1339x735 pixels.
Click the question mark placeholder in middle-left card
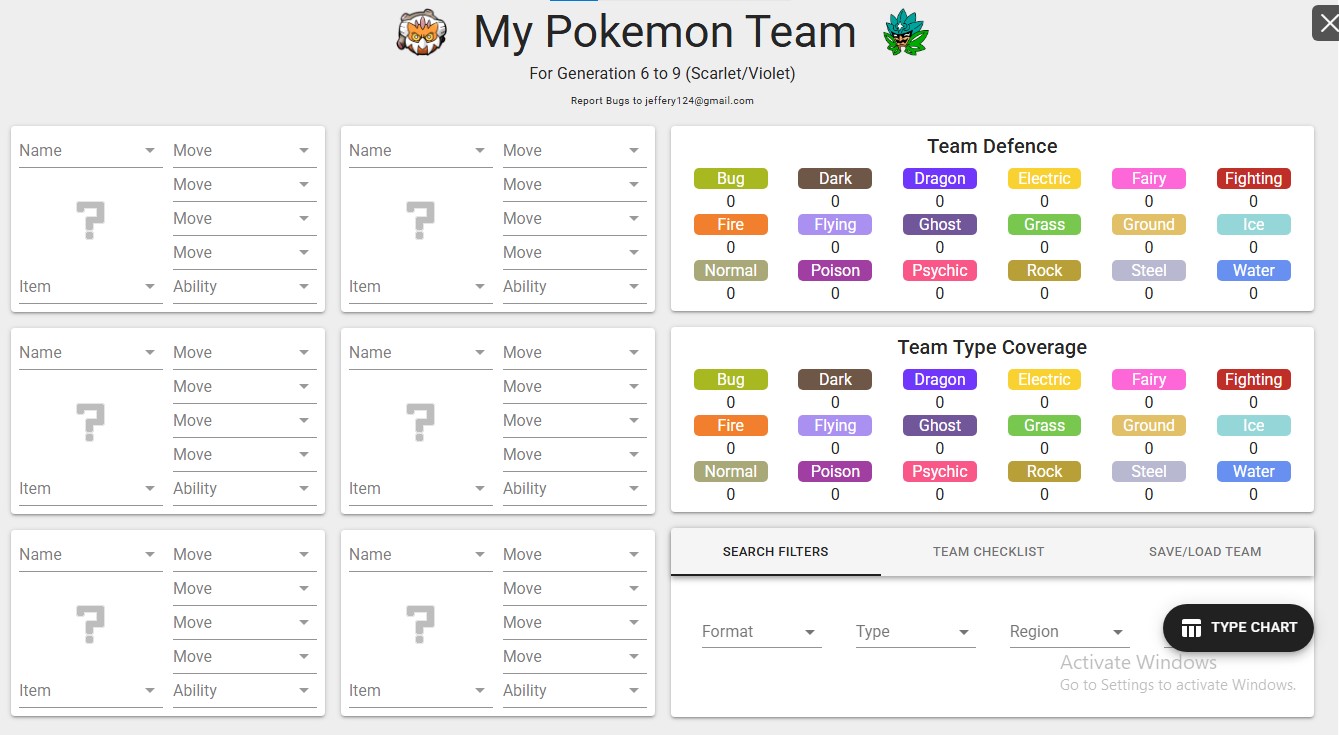pyautogui.click(x=90, y=421)
